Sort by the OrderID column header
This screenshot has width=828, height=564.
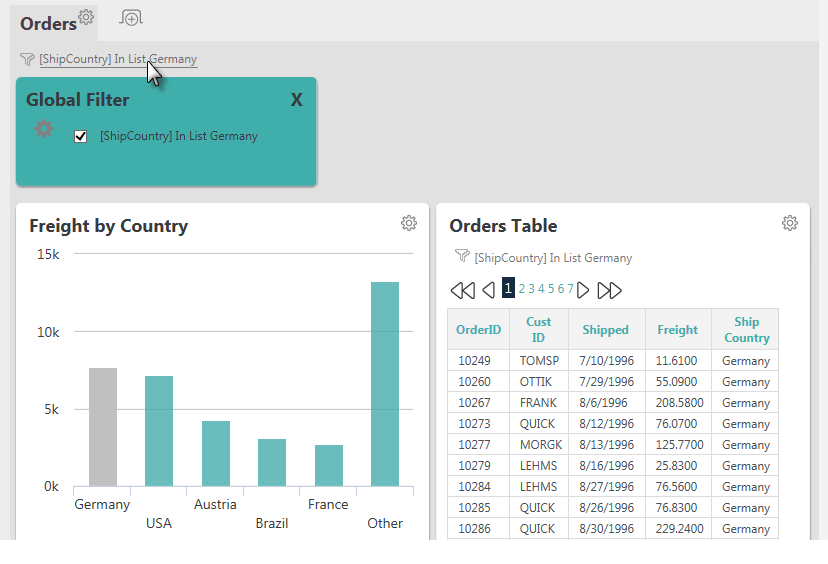(x=478, y=330)
